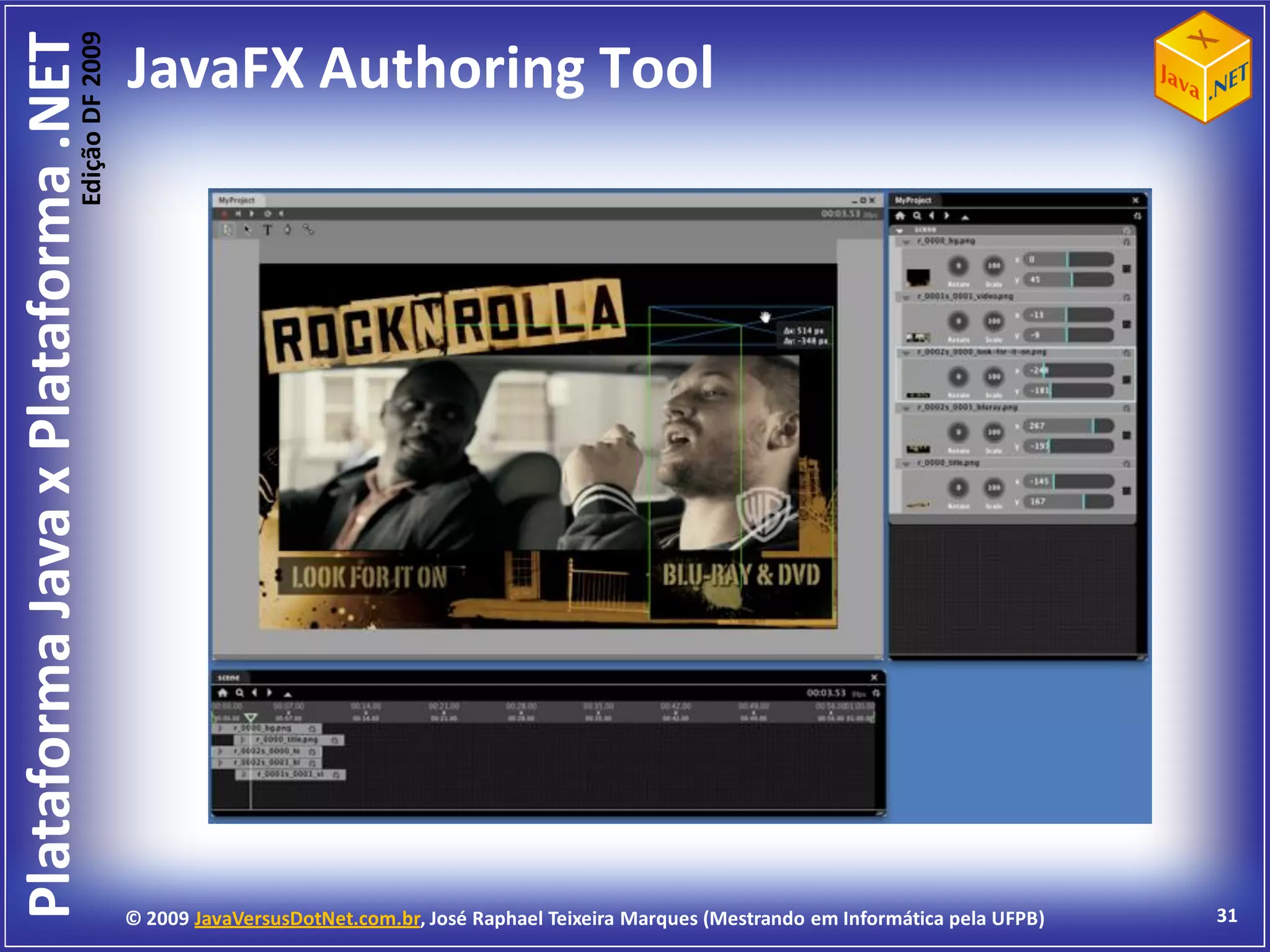Click lock icon on timeline r_0000_bg.png track
This screenshot has width=1270, height=952.
point(313,729)
